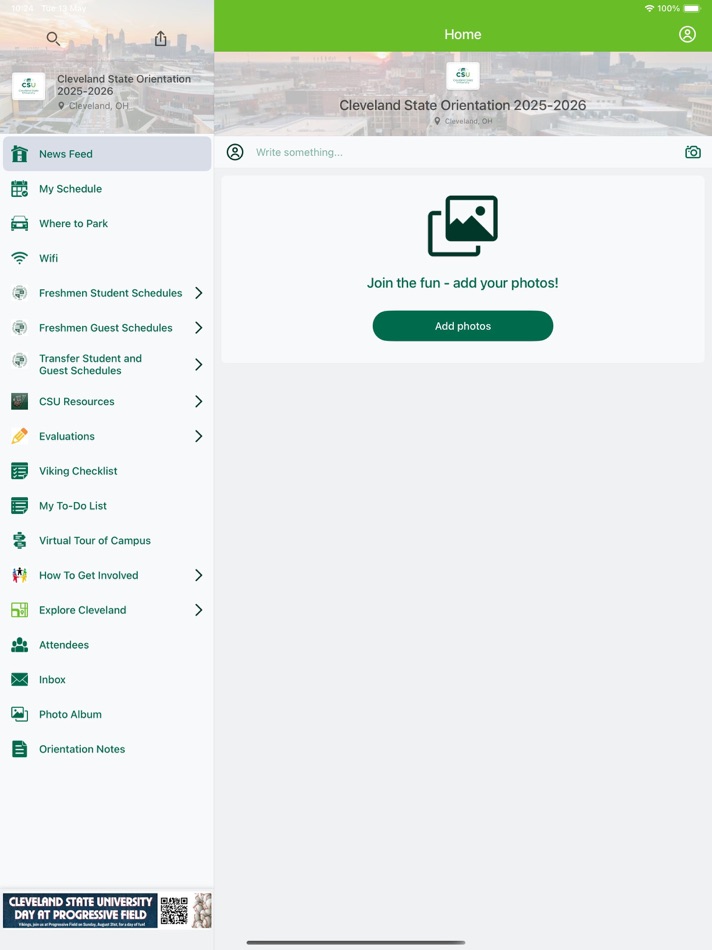Expand Evaluations chevron
The width and height of the screenshot is (712, 950).
coord(199,436)
